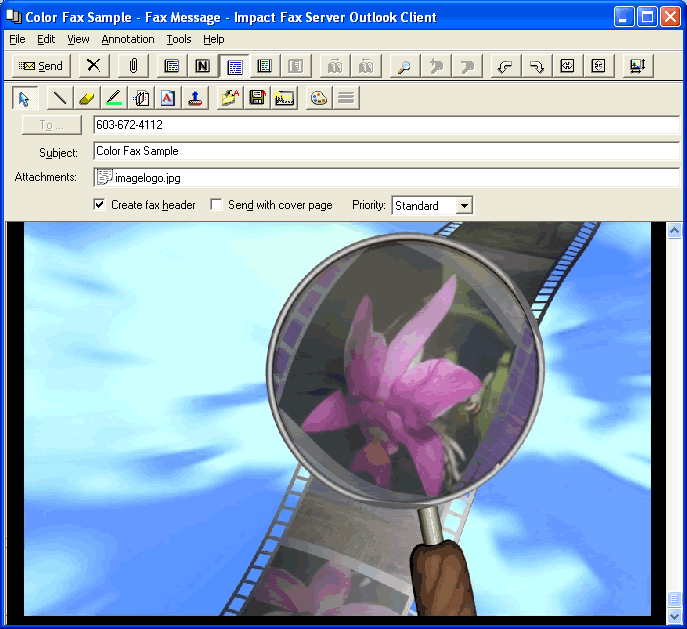Click the line thickness icon
Viewport: 687px width, 629px height.
tap(346, 98)
